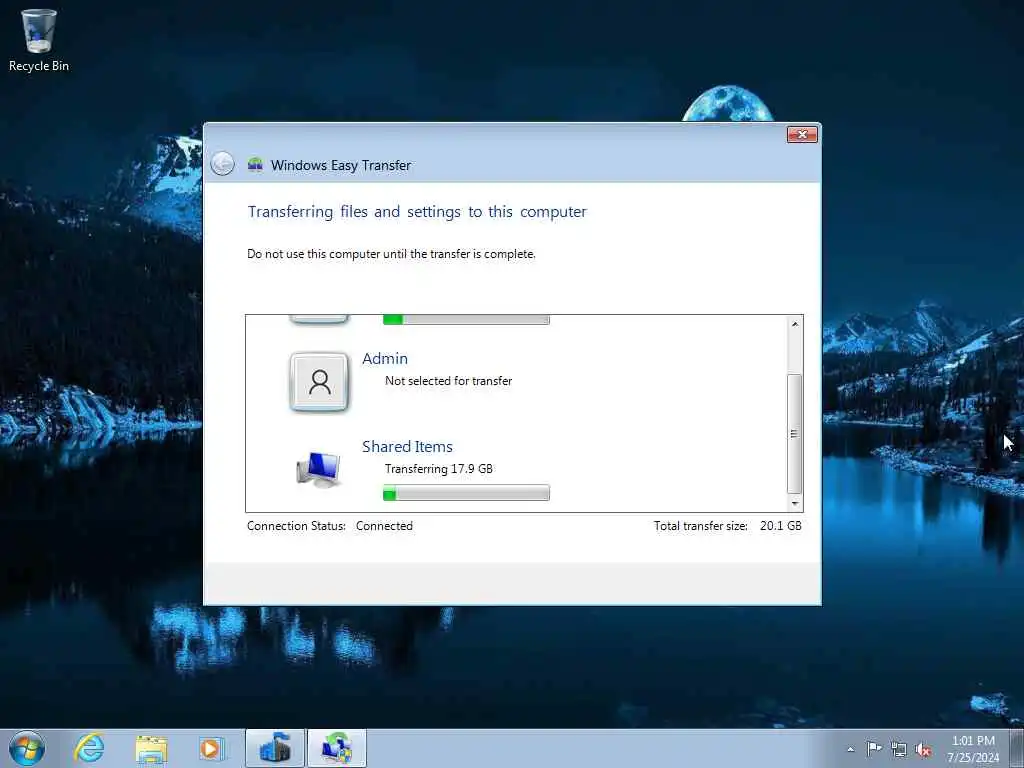Click the 'Total transfer size:' label
The image size is (1024, 768).
click(x=701, y=526)
